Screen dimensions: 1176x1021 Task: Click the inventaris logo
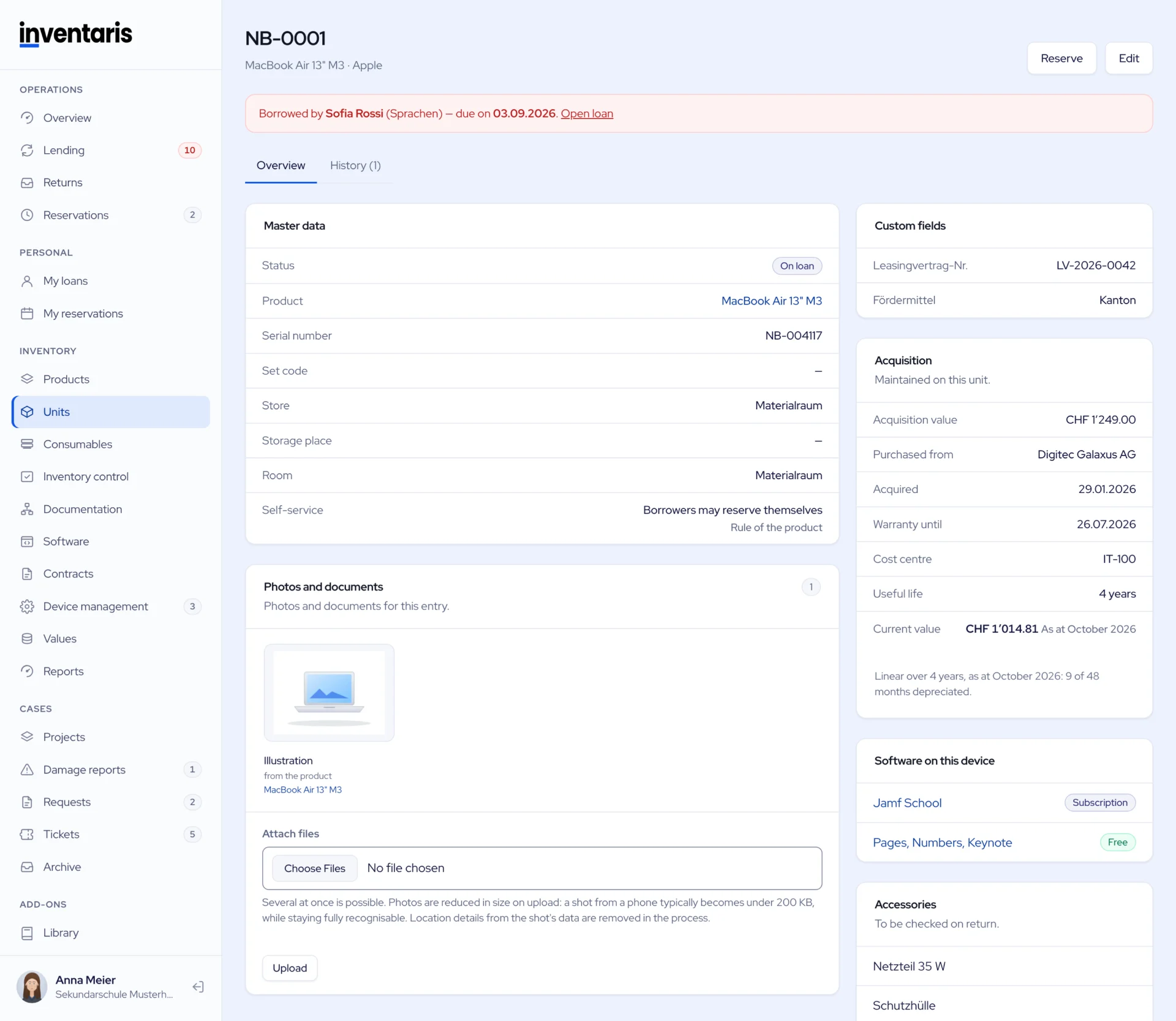point(75,34)
